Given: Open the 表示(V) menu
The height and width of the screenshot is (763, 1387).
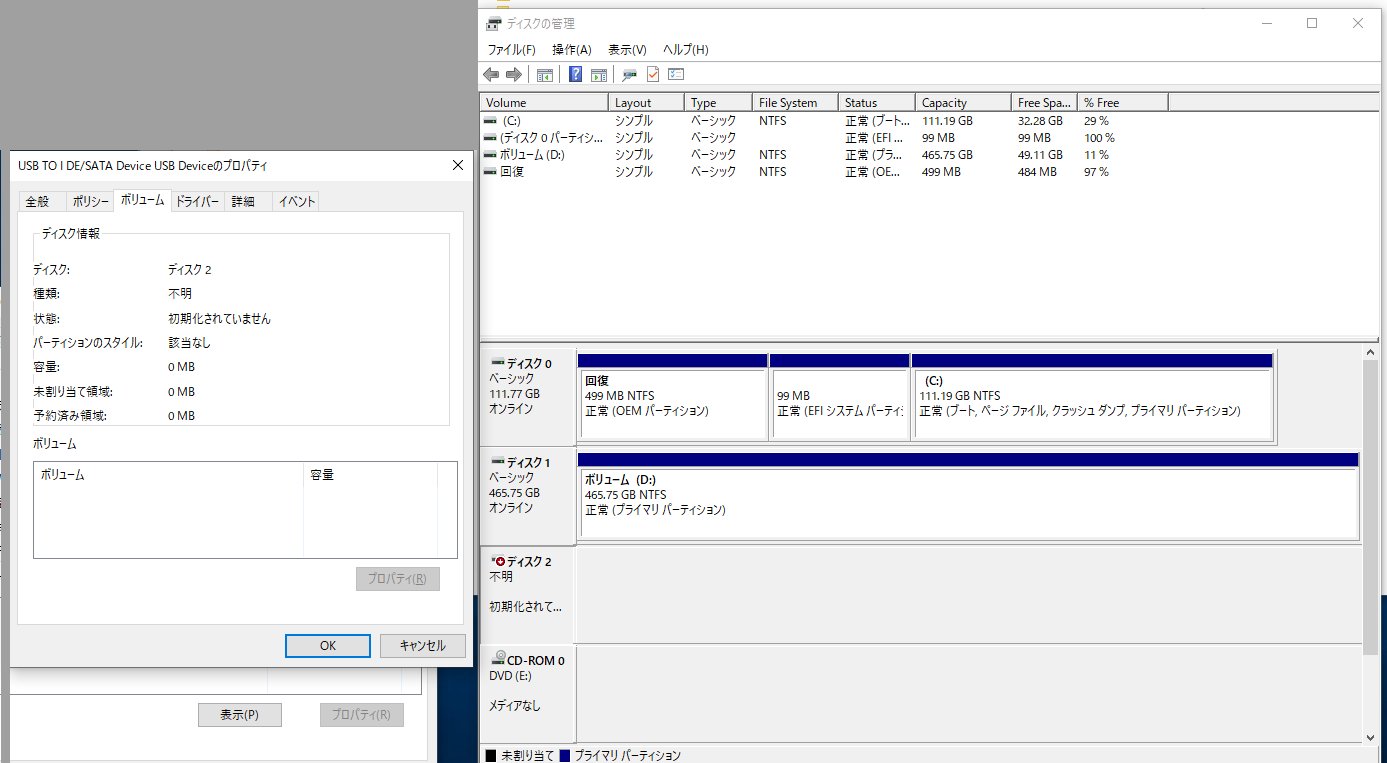Looking at the screenshot, I should click(x=627, y=50).
